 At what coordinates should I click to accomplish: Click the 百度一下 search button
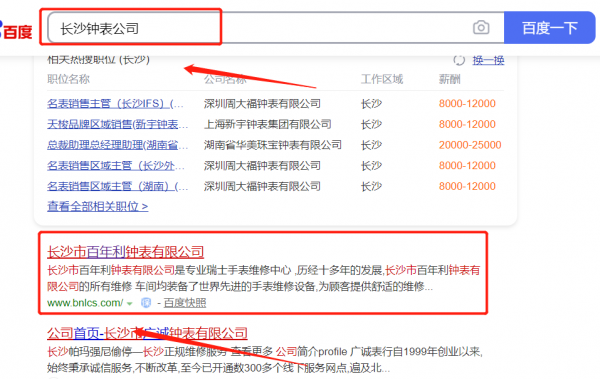[549, 28]
